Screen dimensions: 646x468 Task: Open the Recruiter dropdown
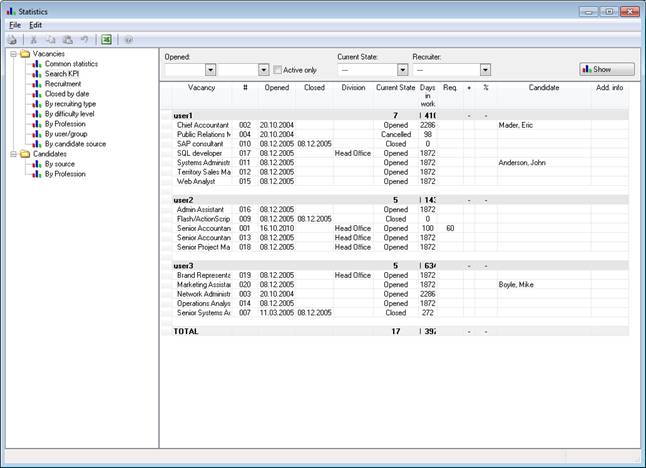[x=485, y=70]
